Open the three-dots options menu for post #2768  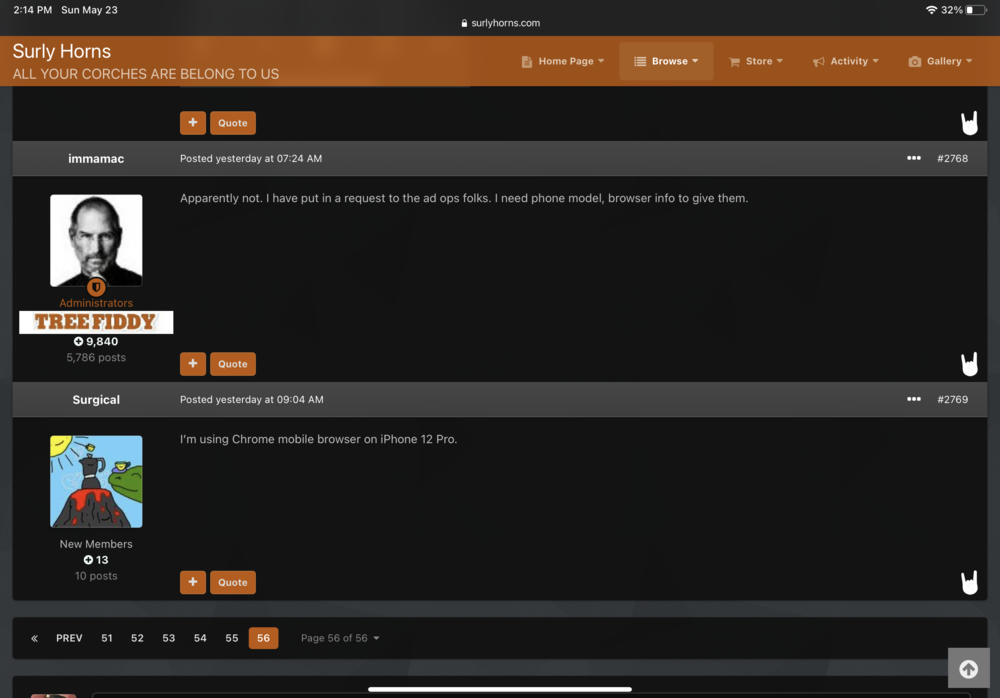coord(913,158)
